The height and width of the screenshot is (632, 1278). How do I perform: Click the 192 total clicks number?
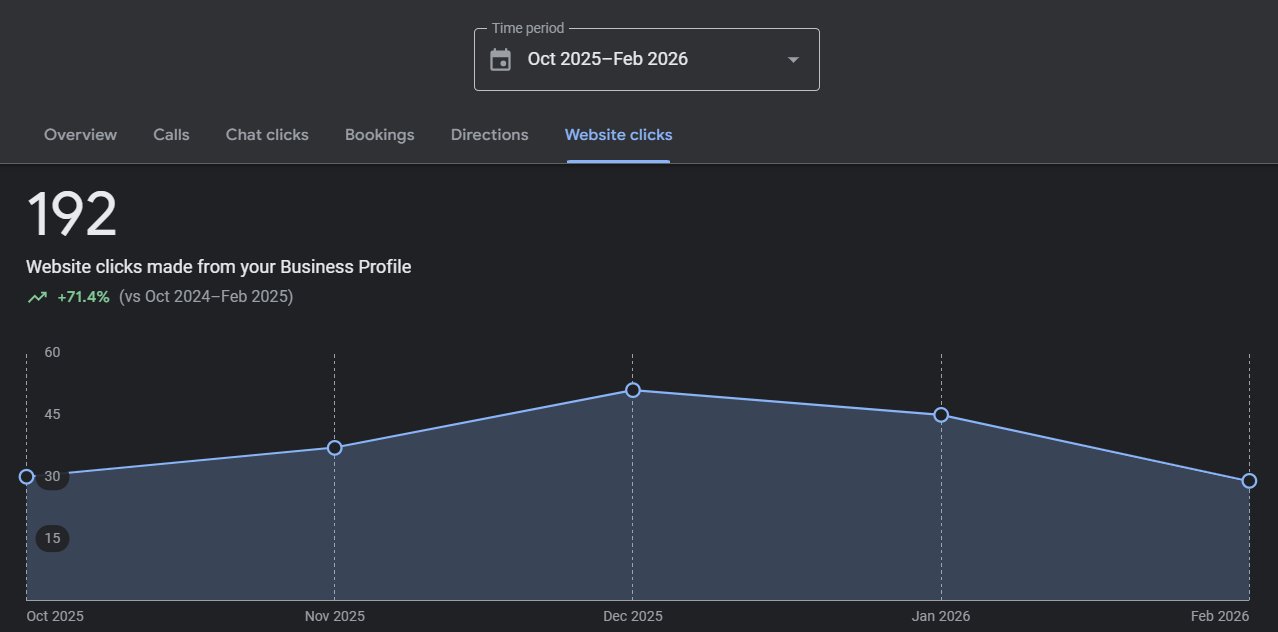[x=71, y=215]
